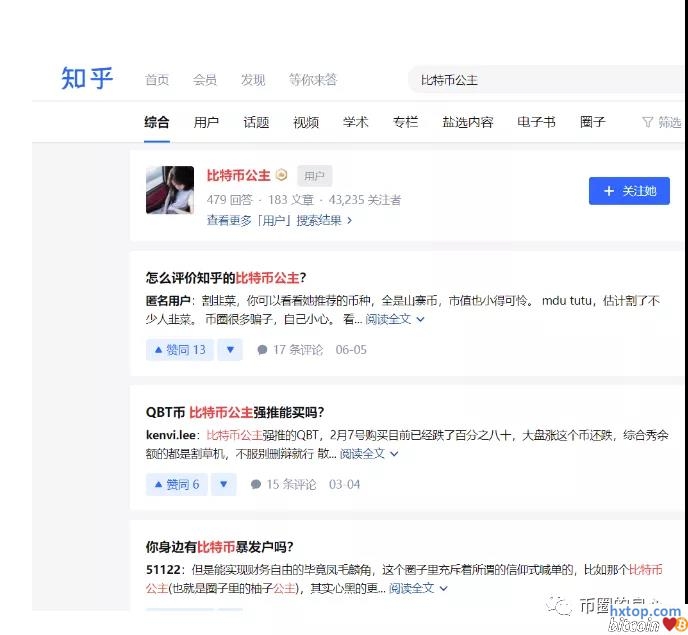Upvote the answer with 赞同 6
688x635 pixels.
176,484
